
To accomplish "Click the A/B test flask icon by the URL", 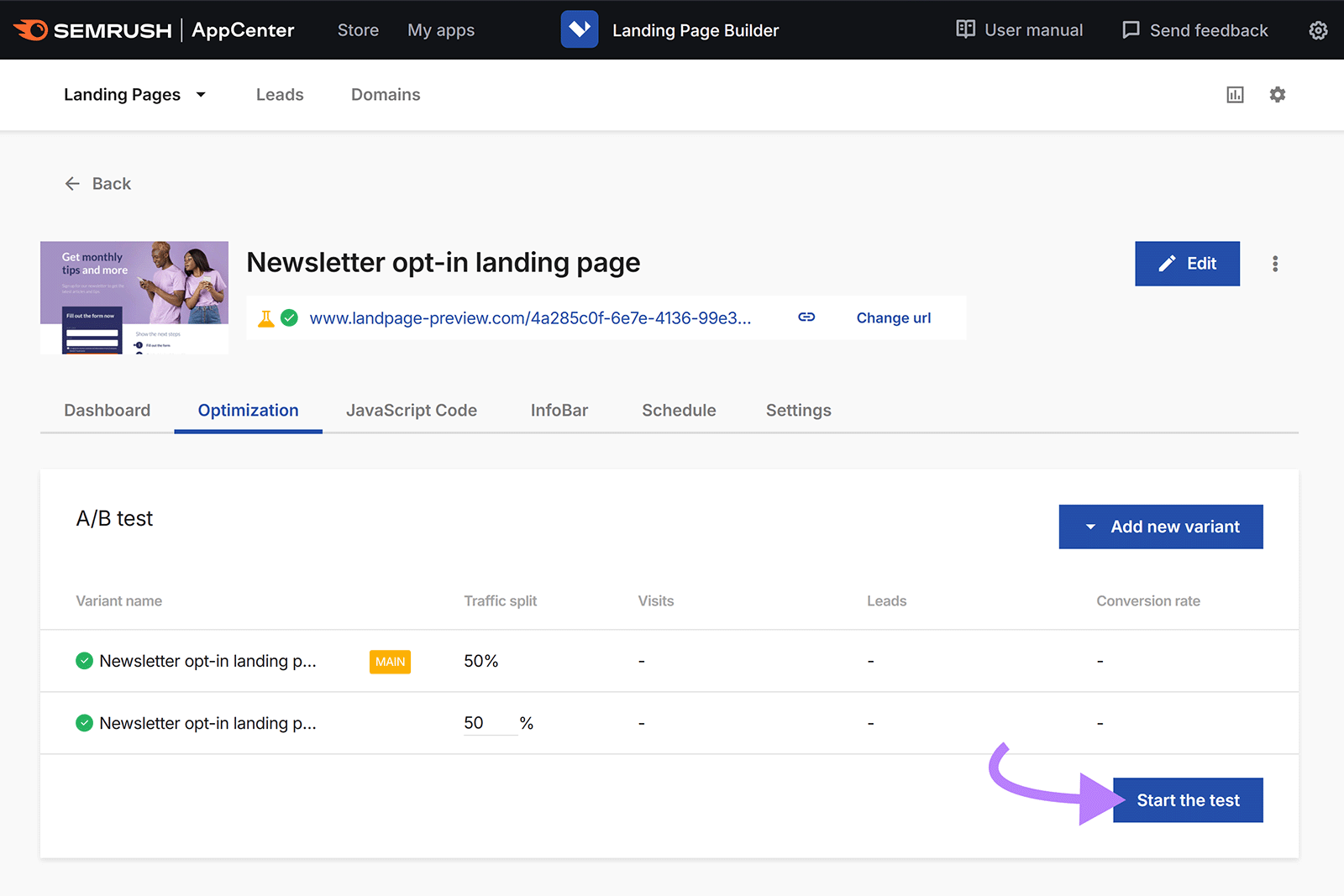I will coord(265,317).
